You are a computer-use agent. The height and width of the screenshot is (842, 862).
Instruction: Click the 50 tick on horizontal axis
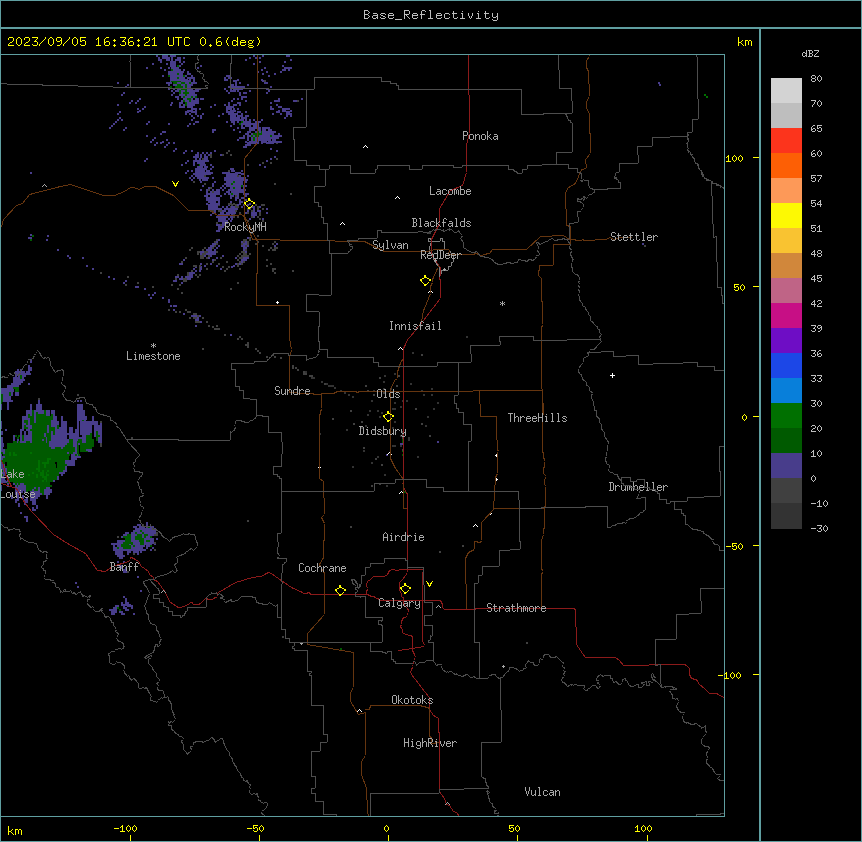pyautogui.click(x=514, y=828)
